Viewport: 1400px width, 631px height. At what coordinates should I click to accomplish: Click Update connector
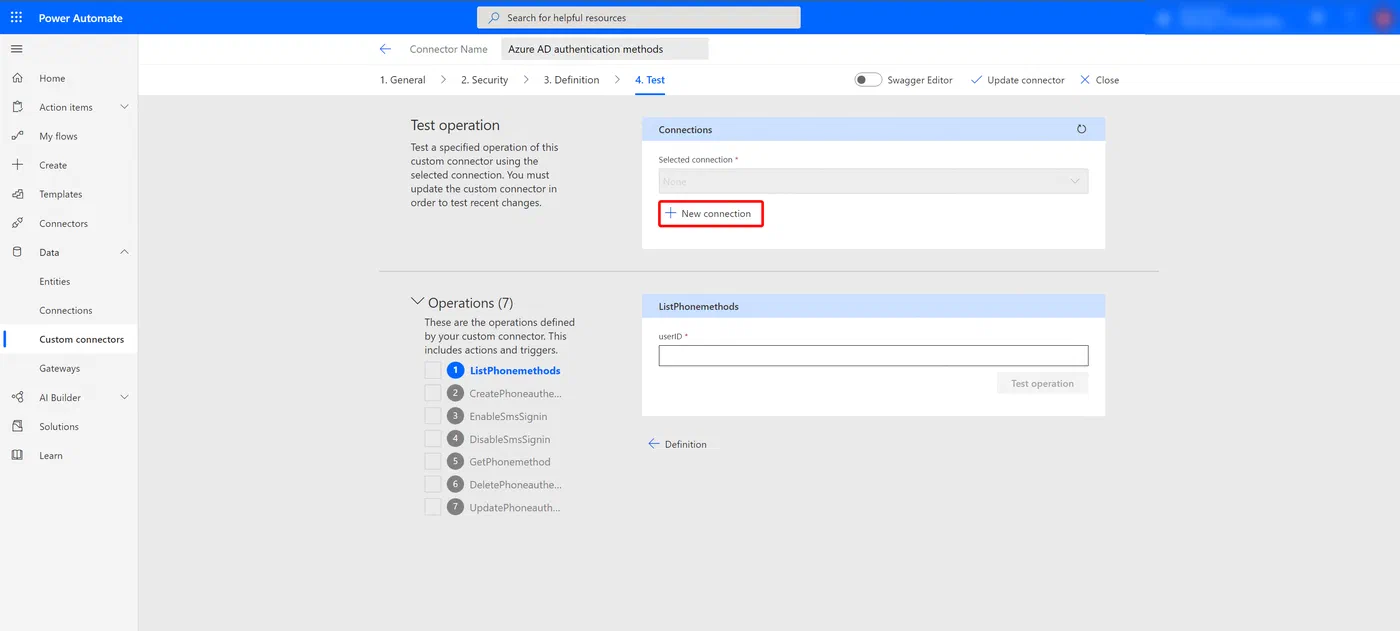[1017, 80]
